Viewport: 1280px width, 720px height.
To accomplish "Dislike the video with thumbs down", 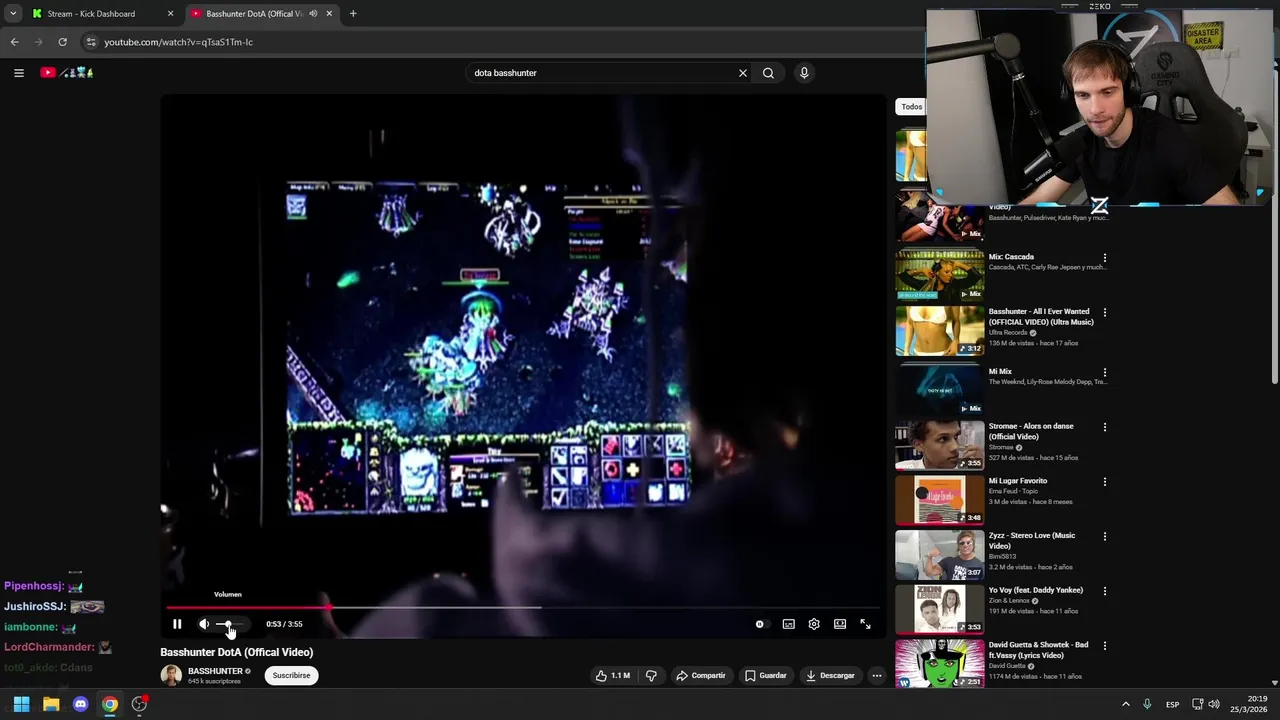I will pos(651,675).
